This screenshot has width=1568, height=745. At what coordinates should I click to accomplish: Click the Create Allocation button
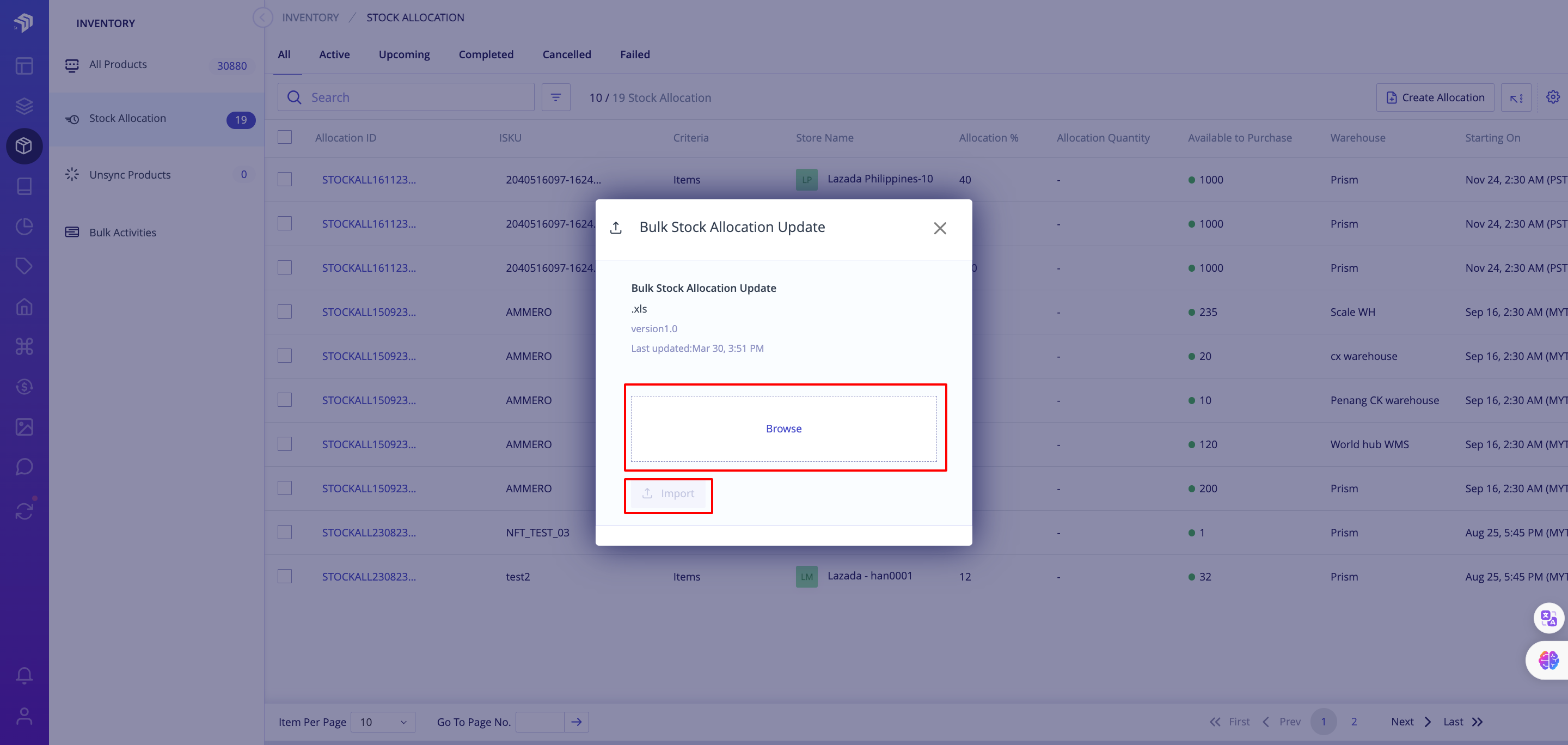pyautogui.click(x=1435, y=97)
